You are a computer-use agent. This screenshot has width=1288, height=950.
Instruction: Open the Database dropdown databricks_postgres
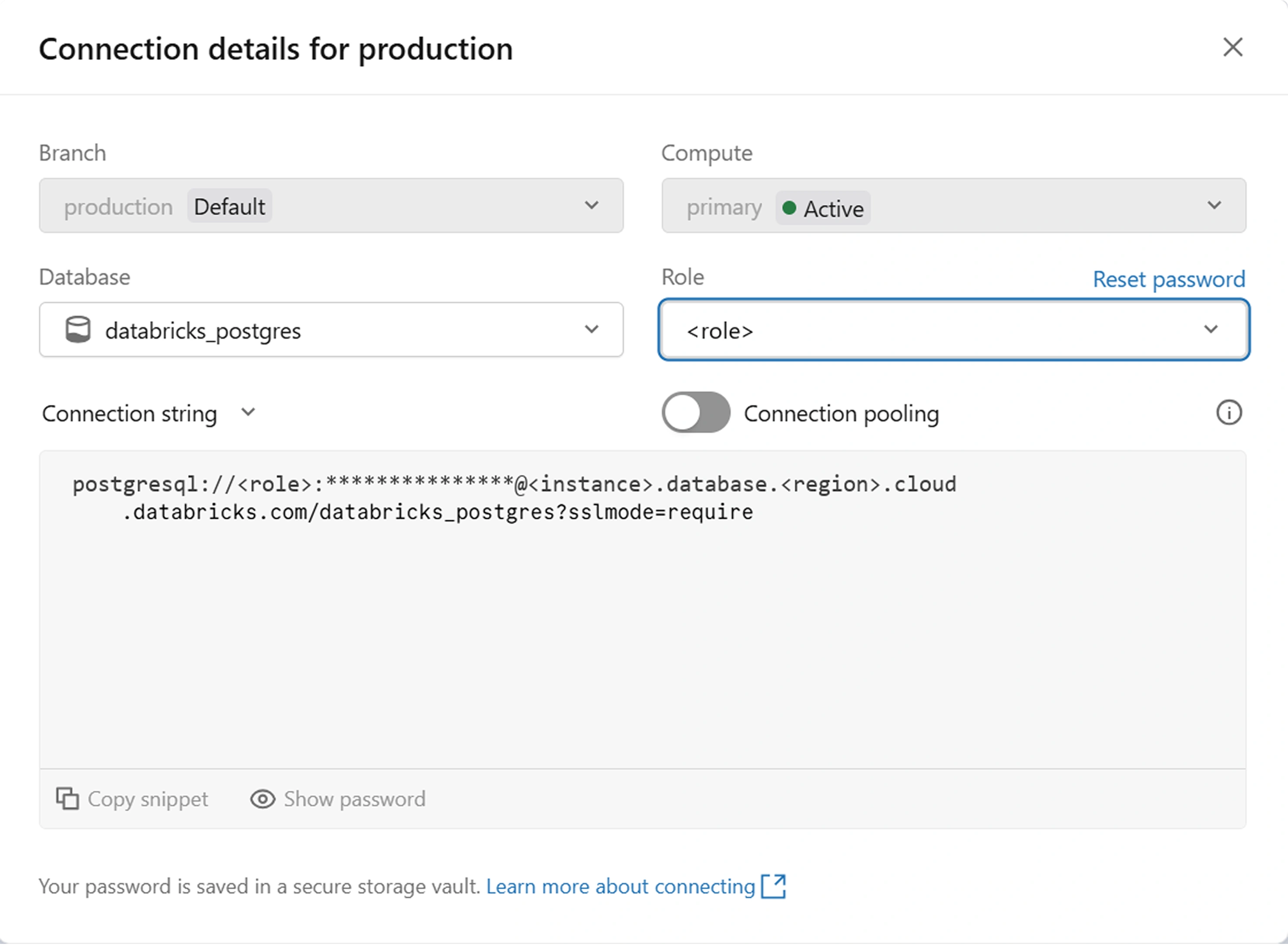coord(331,330)
